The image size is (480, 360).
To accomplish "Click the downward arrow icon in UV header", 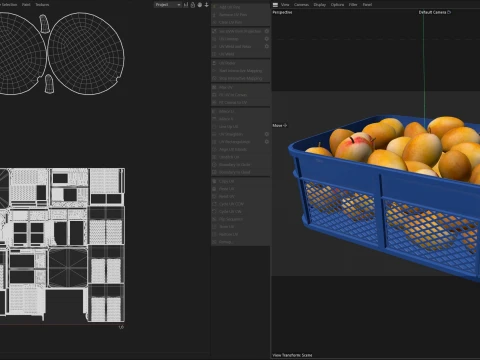I will click(207, 5).
